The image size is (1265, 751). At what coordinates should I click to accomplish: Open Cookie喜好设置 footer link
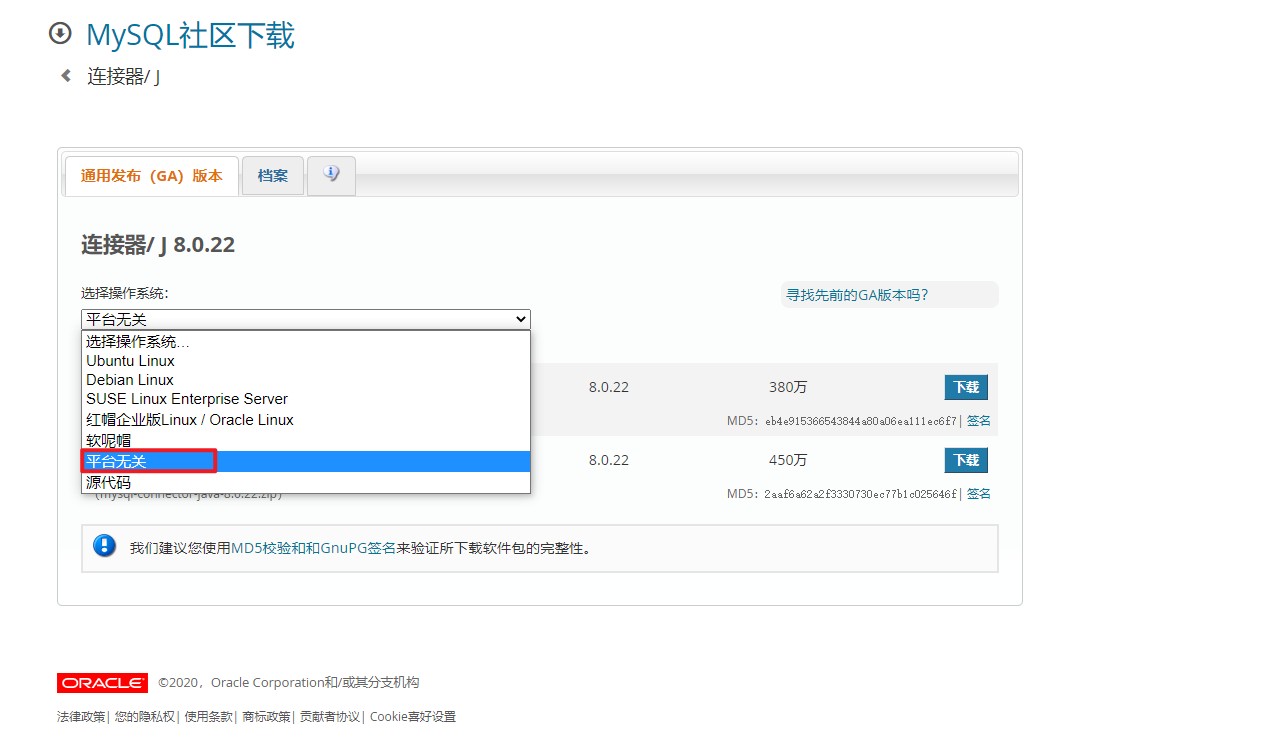tap(413, 717)
